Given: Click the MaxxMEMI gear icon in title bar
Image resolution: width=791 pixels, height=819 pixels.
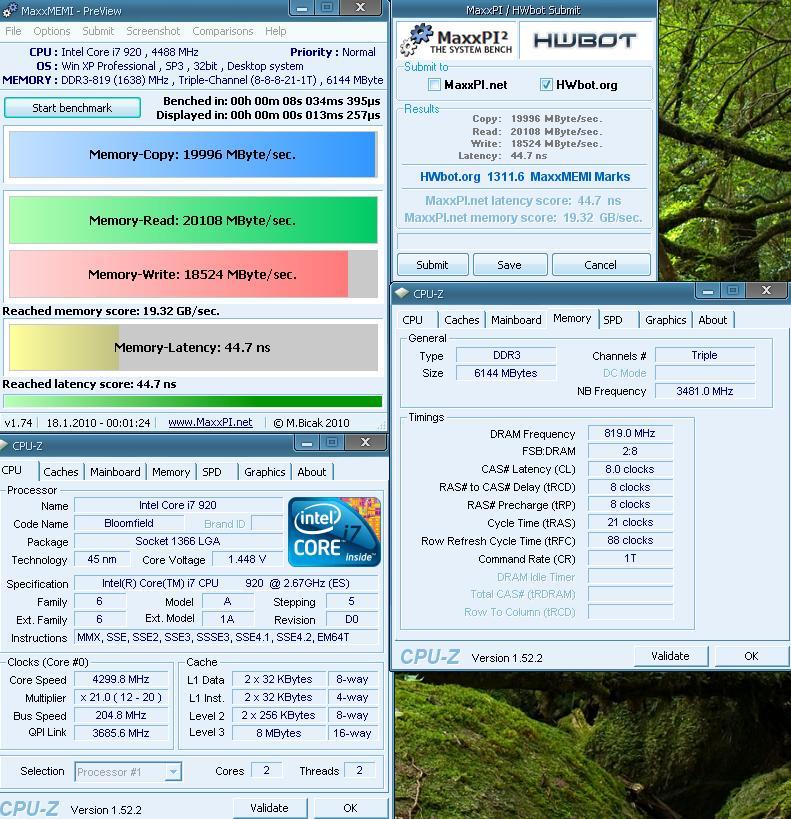Looking at the screenshot, I should 9,10.
